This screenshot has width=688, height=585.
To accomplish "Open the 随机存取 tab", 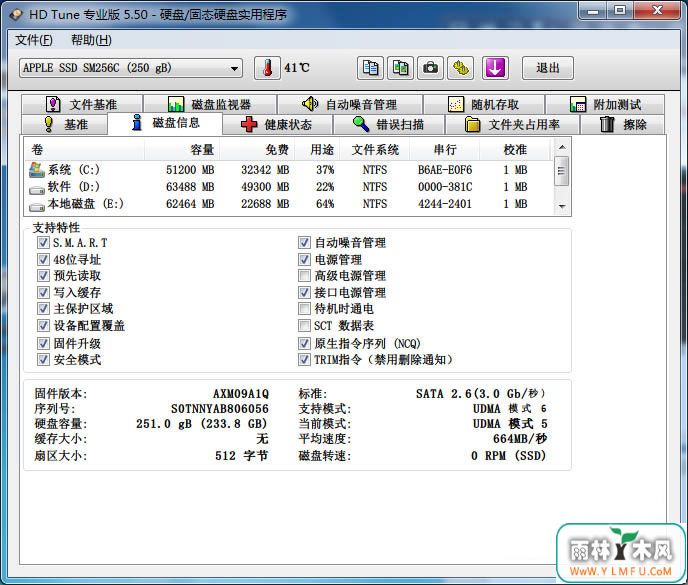I will coord(484,104).
